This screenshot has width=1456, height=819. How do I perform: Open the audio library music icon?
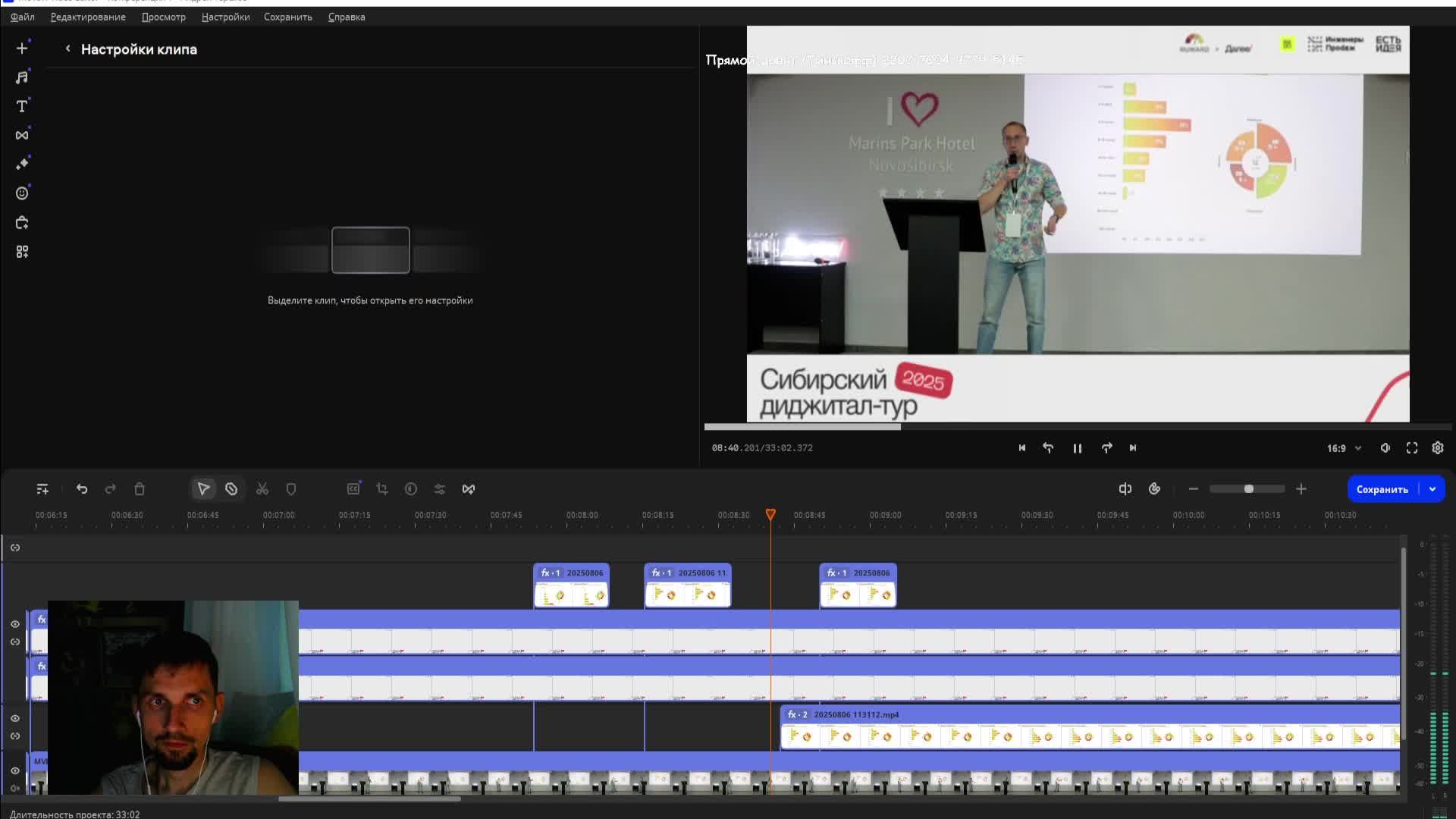point(22,77)
